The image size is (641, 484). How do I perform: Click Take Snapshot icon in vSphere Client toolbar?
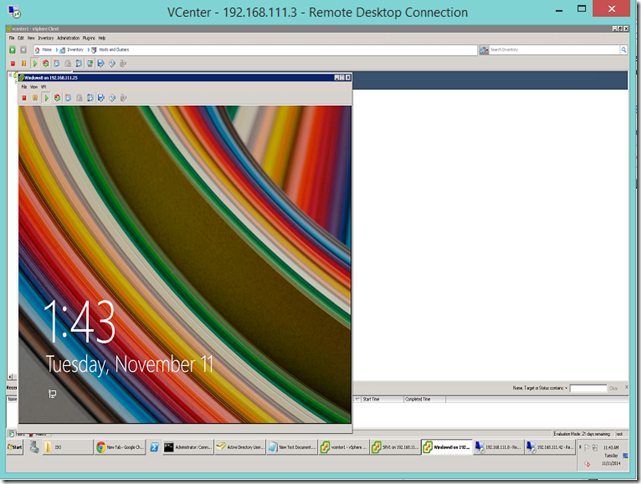(x=57, y=63)
